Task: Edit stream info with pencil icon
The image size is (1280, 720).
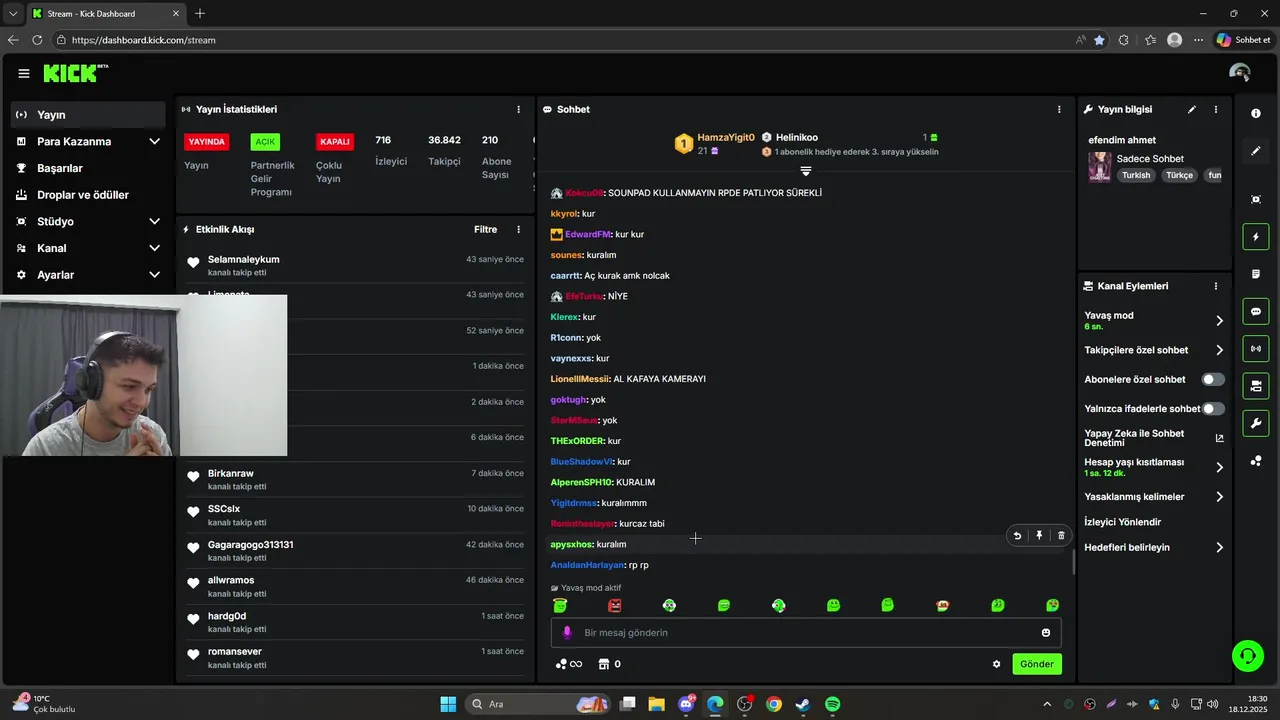Action: [x=1192, y=109]
